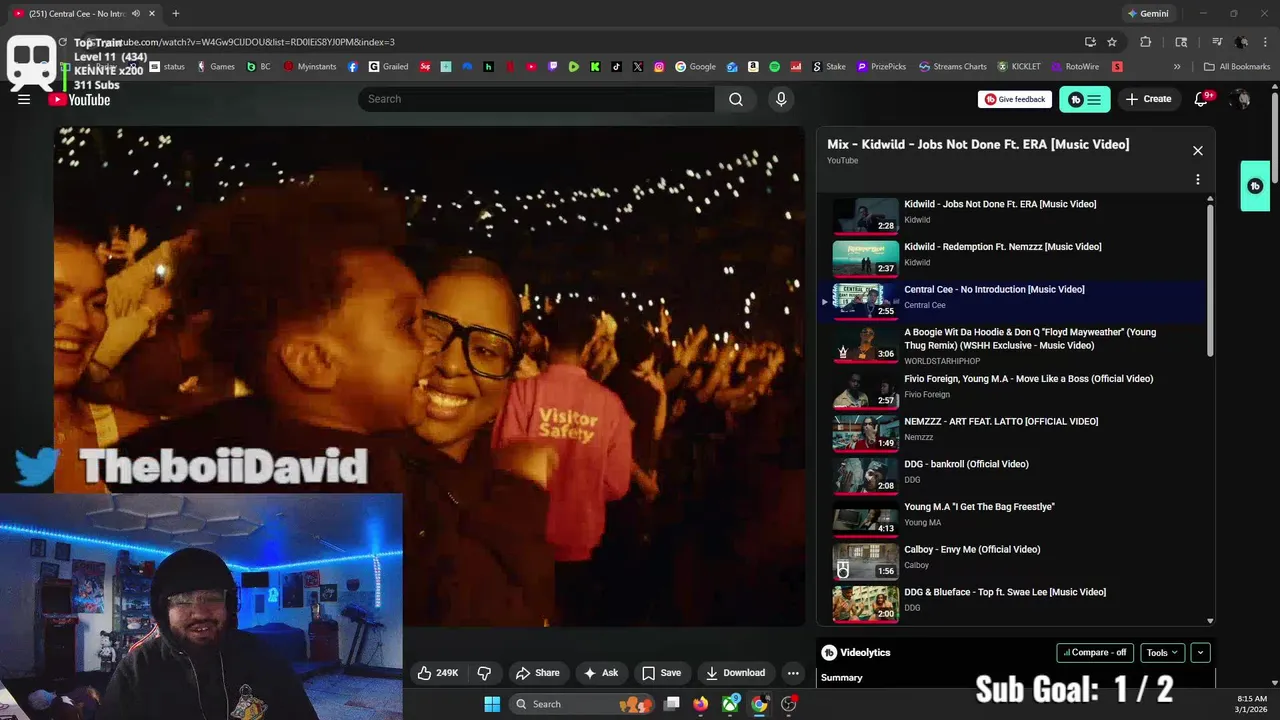The width and height of the screenshot is (1280, 720).
Task: Switch to the Central Cee browser tab
Action: click(x=83, y=14)
